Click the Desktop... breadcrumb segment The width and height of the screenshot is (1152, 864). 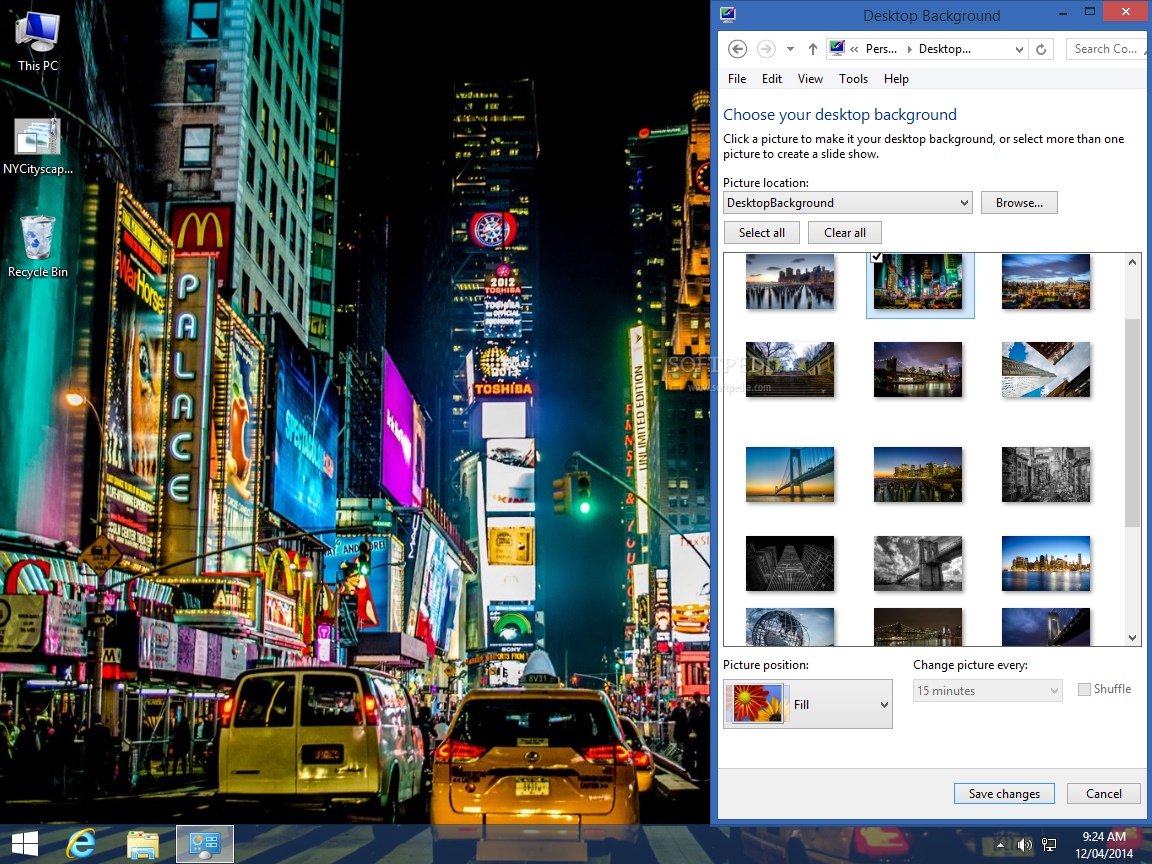click(944, 49)
